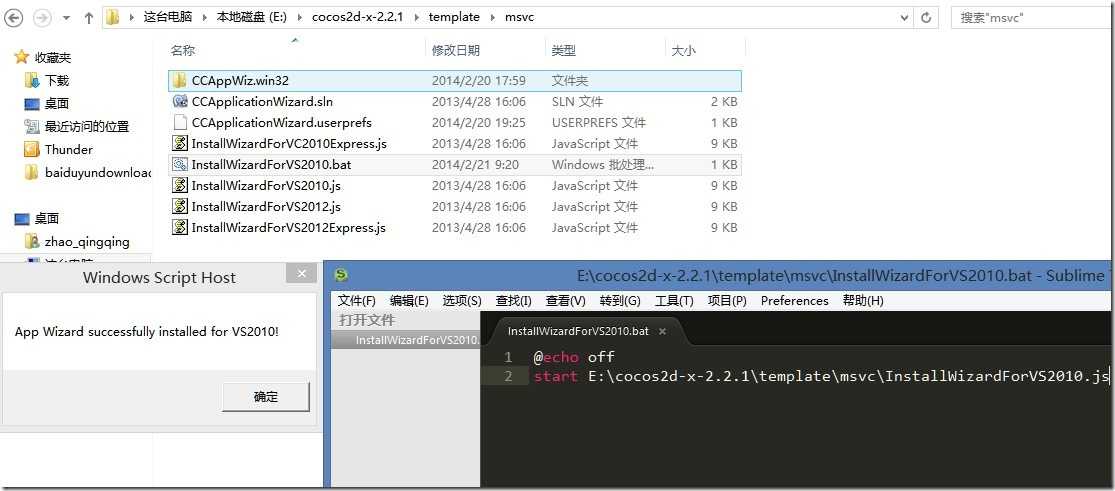Viewport: 1115px width, 491px height.
Task: Select InstallWizardForVS2012Express.js script icon
Action: pos(180,228)
